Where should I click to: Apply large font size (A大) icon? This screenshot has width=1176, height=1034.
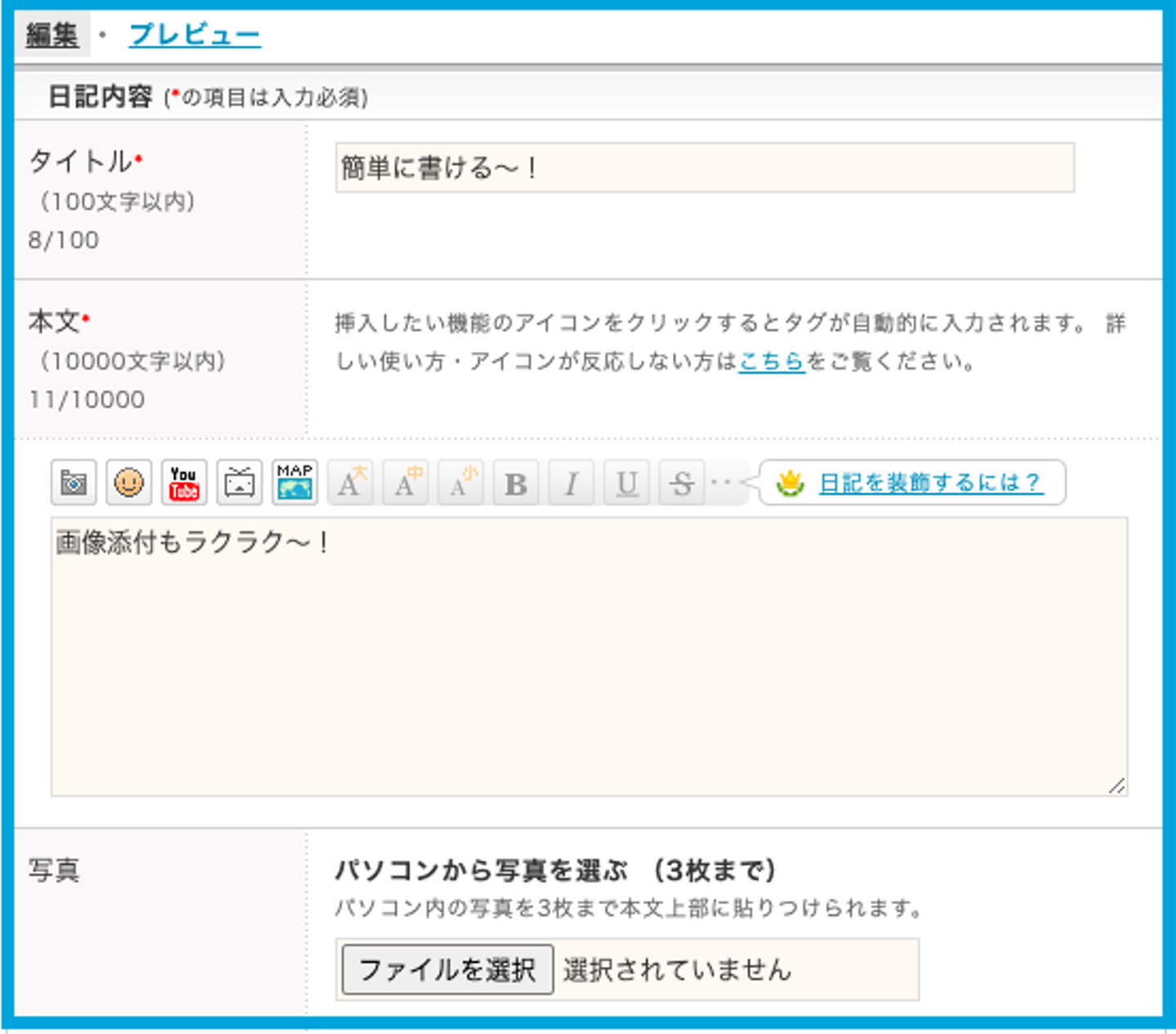(x=351, y=484)
